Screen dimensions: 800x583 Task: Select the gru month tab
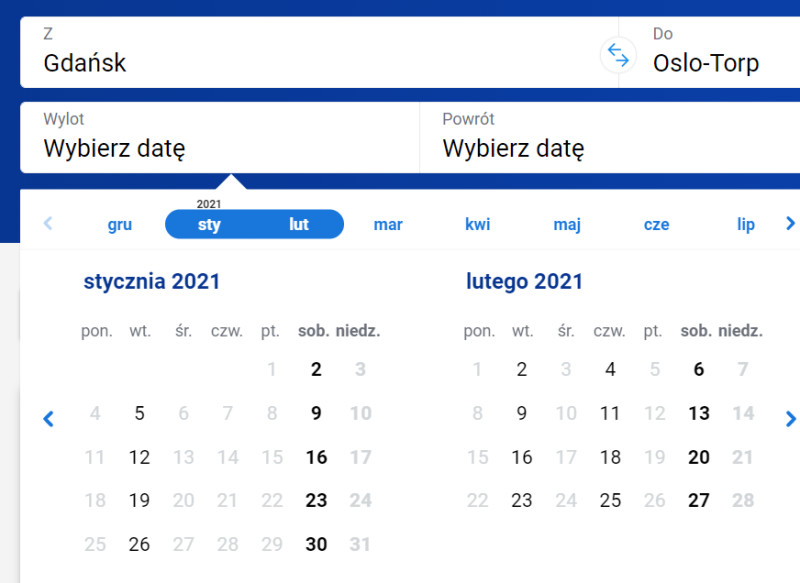click(120, 224)
